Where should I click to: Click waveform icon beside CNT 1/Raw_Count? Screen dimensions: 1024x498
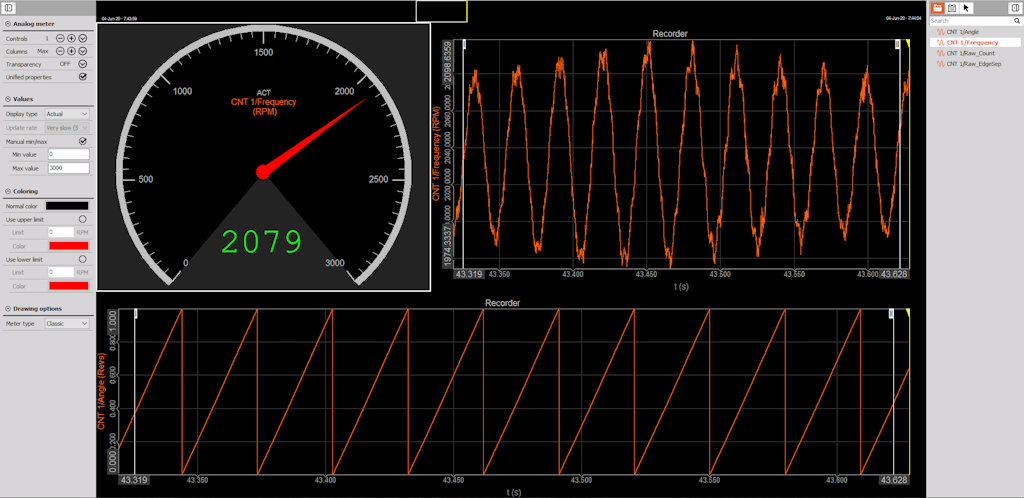point(940,53)
